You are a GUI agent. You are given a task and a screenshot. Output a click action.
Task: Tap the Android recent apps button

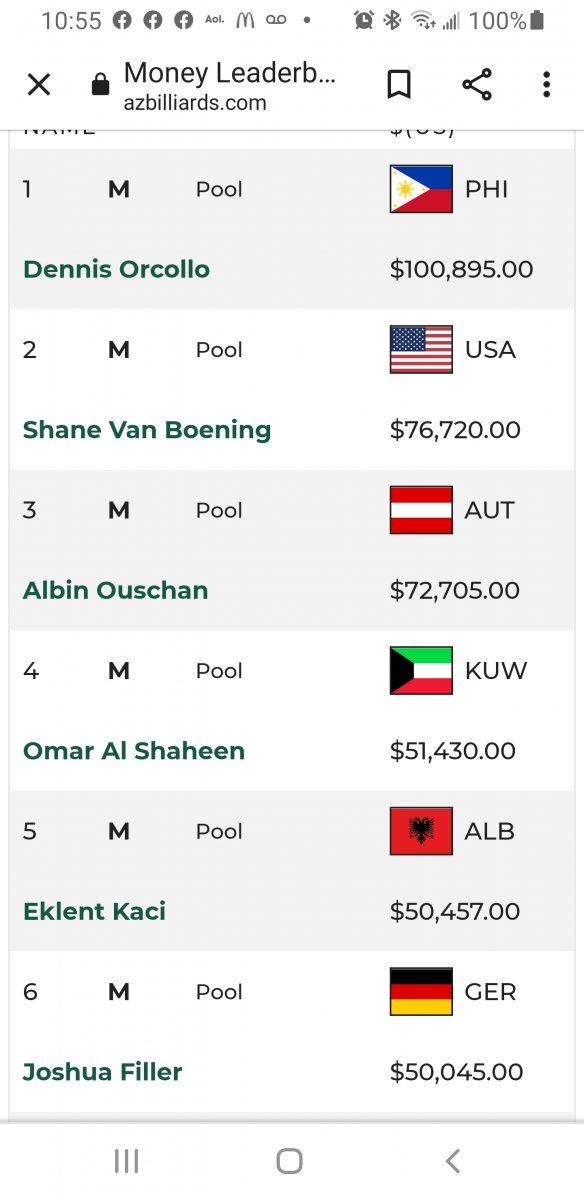click(x=126, y=1161)
